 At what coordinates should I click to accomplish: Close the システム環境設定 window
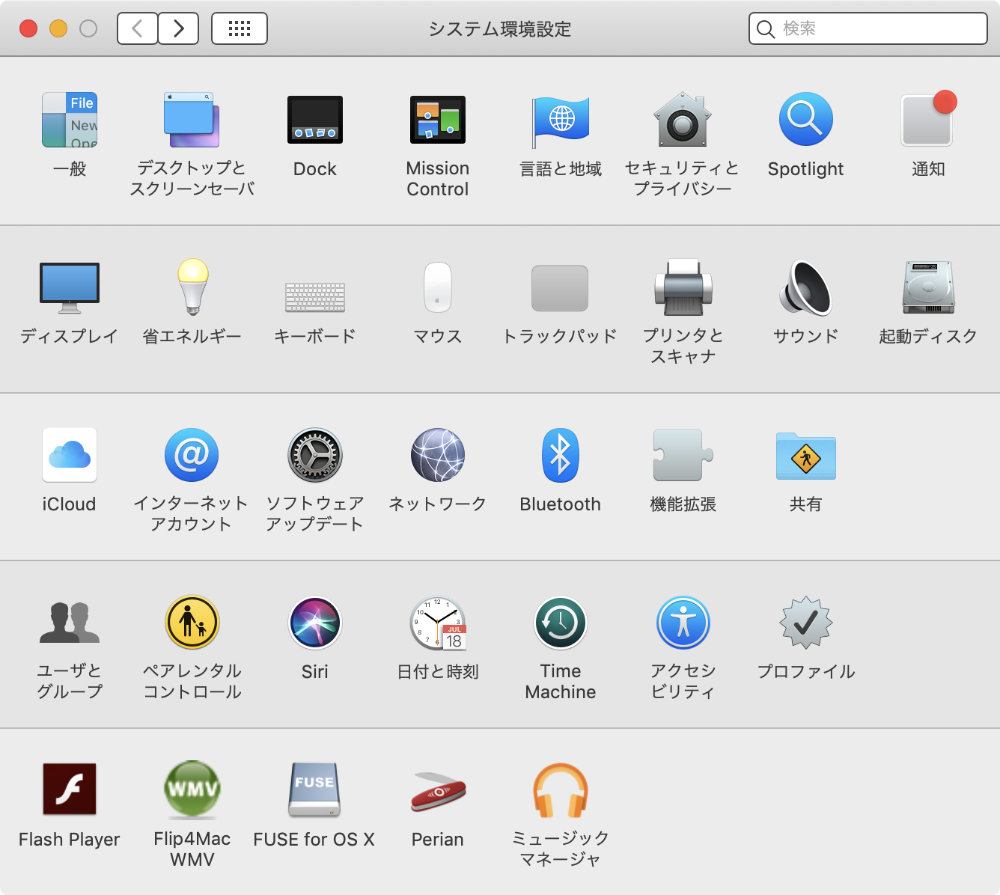[x=29, y=29]
